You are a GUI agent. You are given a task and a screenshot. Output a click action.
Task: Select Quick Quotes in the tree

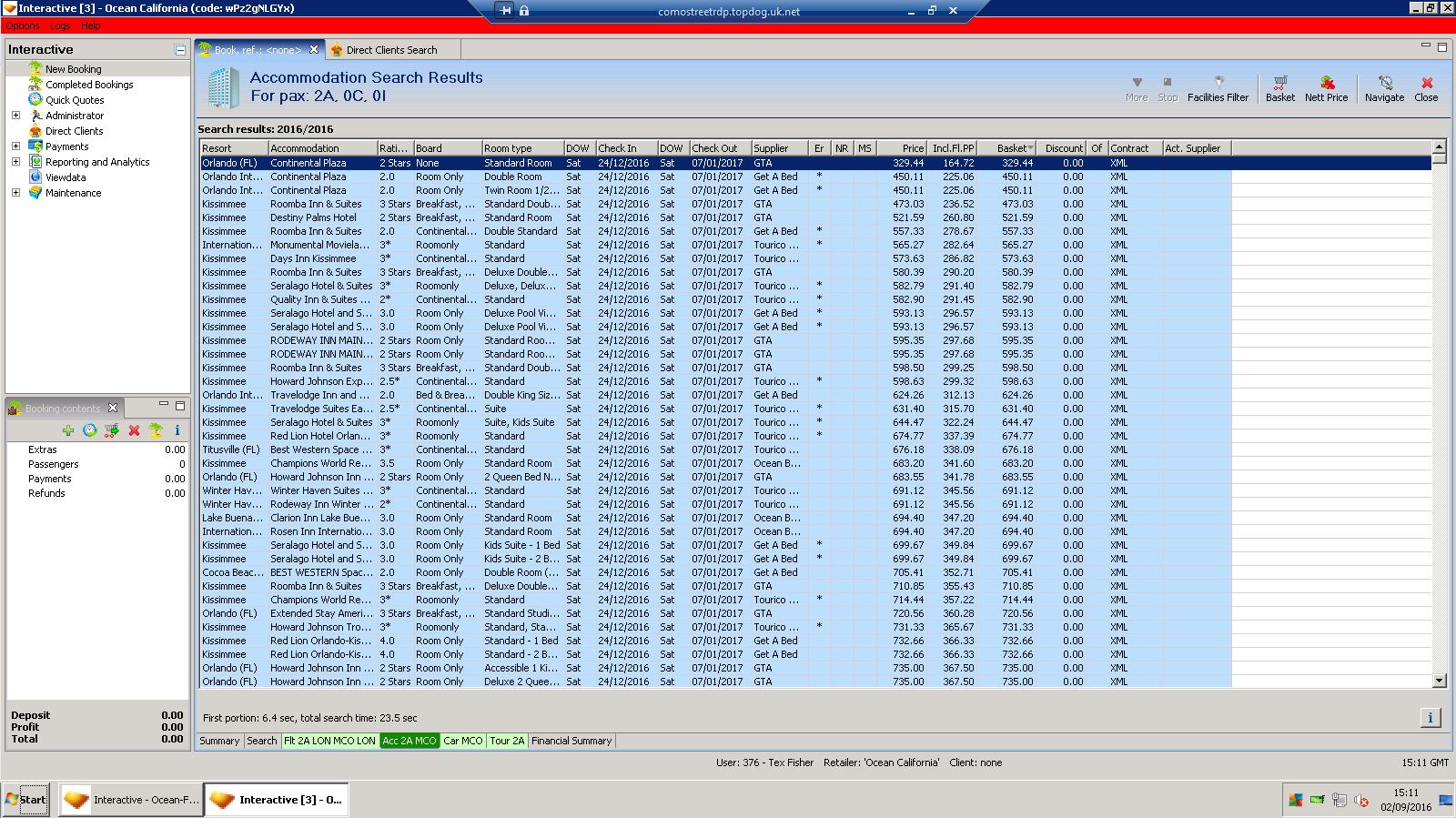pyautogui.click(x=75, y=100)
